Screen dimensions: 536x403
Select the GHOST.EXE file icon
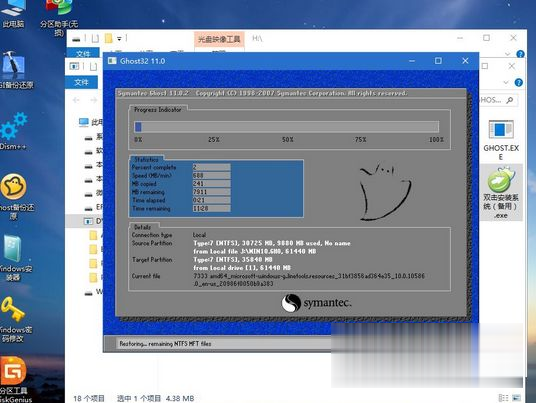501,140
